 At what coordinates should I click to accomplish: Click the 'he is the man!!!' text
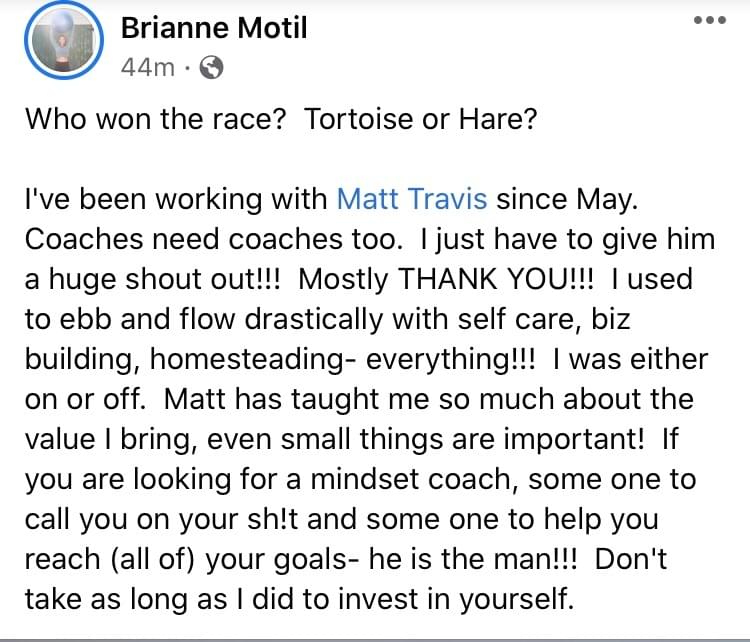(x=473, y=559)
